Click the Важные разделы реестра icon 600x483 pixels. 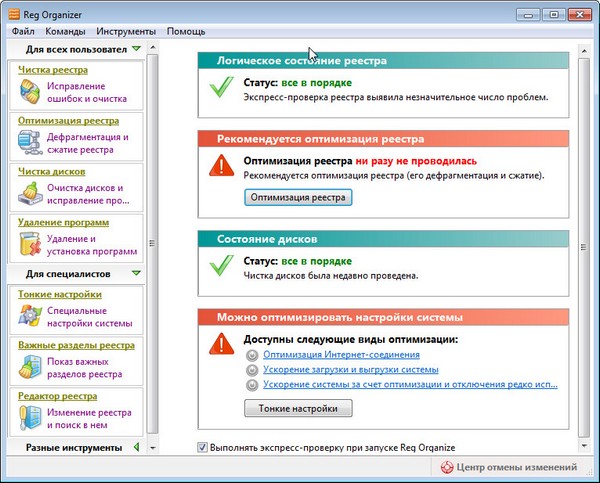30,367
